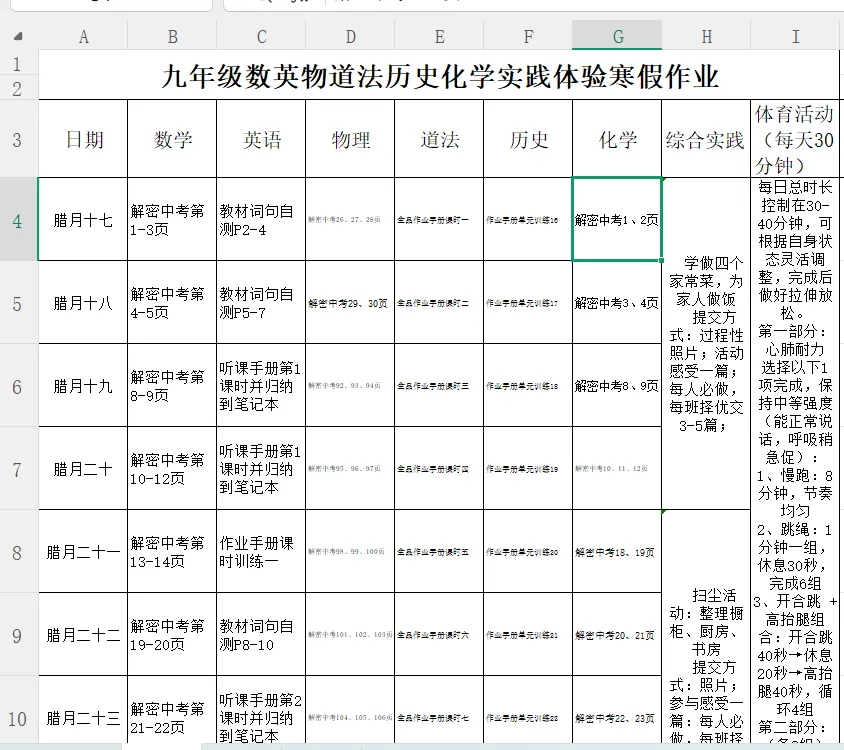Select the 化学 header cell
This screenshot has width=844, height=750.
pyautogui.click(x=617, y=139)
